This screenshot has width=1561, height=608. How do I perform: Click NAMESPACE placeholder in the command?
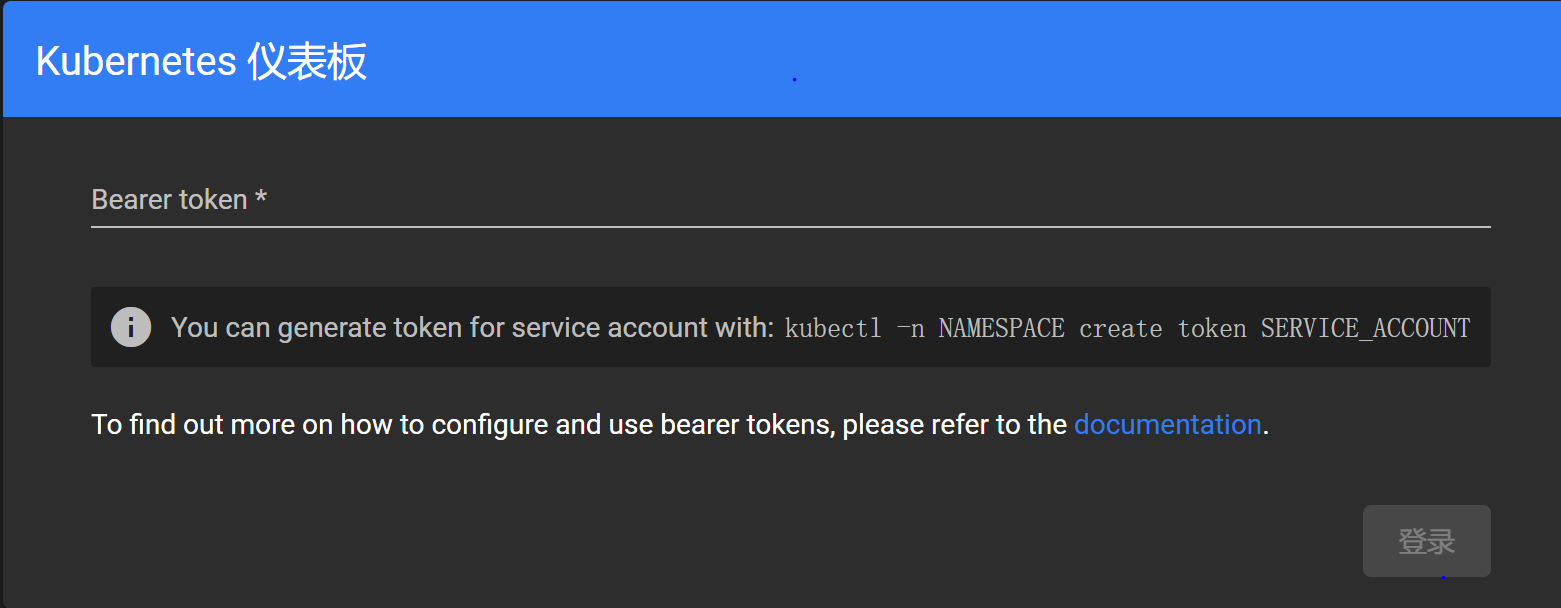(x=1001, y=328)
